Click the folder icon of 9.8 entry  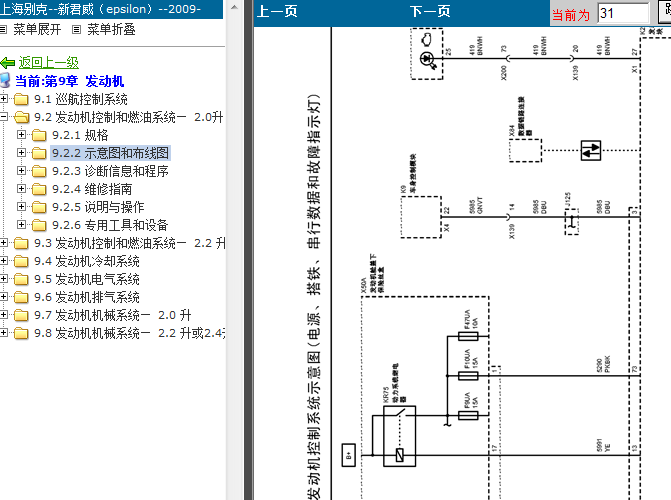[21, 333]
